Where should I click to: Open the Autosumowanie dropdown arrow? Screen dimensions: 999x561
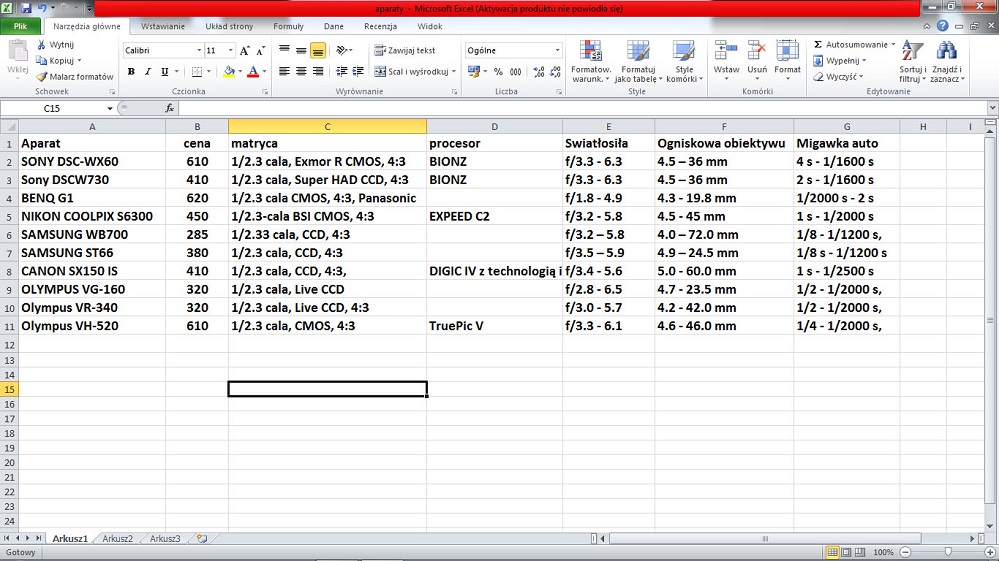click(893, 45)
